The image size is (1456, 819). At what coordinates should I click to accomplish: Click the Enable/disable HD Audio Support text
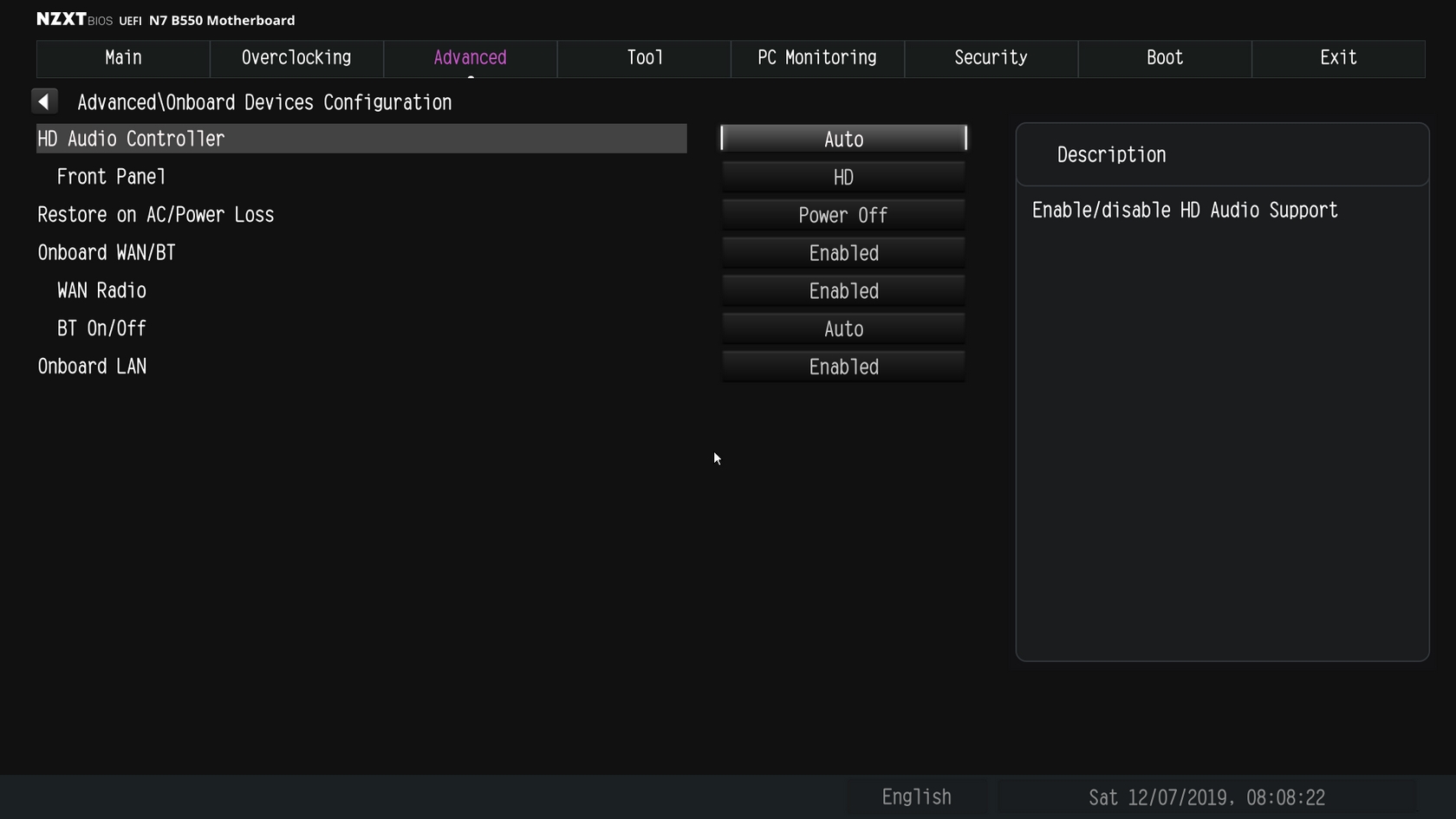[1185, 211]
